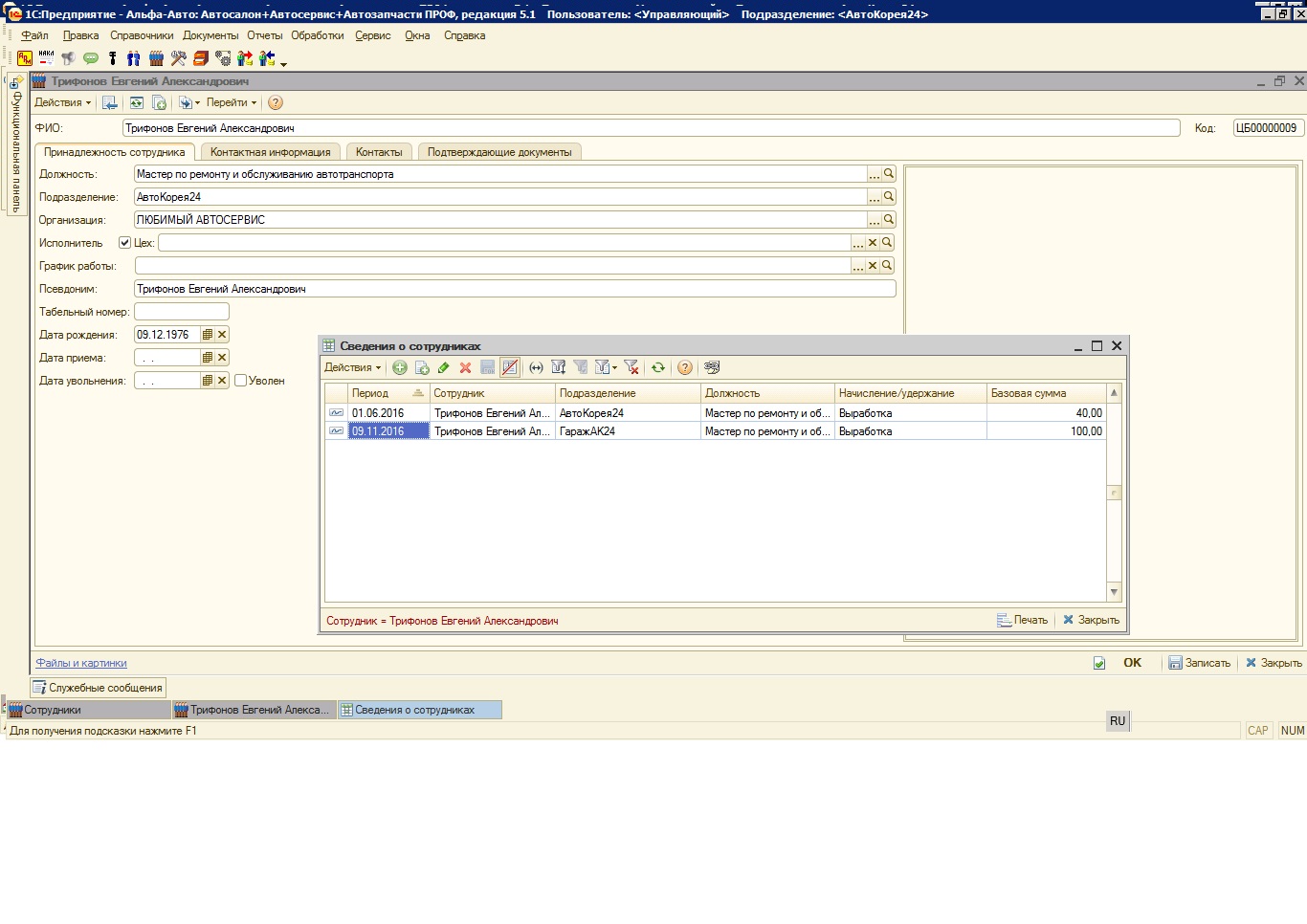Click the Псевдоним input field

[515, 289]
